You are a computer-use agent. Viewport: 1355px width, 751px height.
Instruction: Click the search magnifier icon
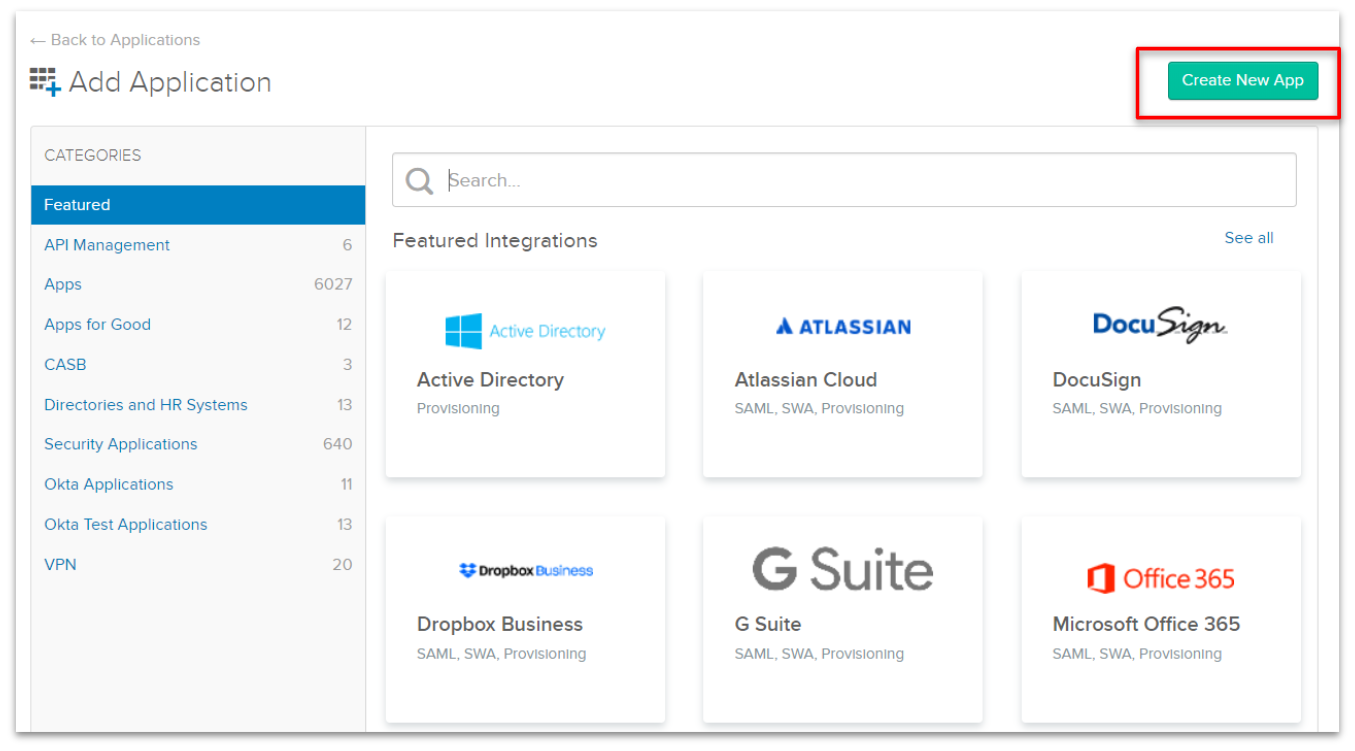[419, 180]
